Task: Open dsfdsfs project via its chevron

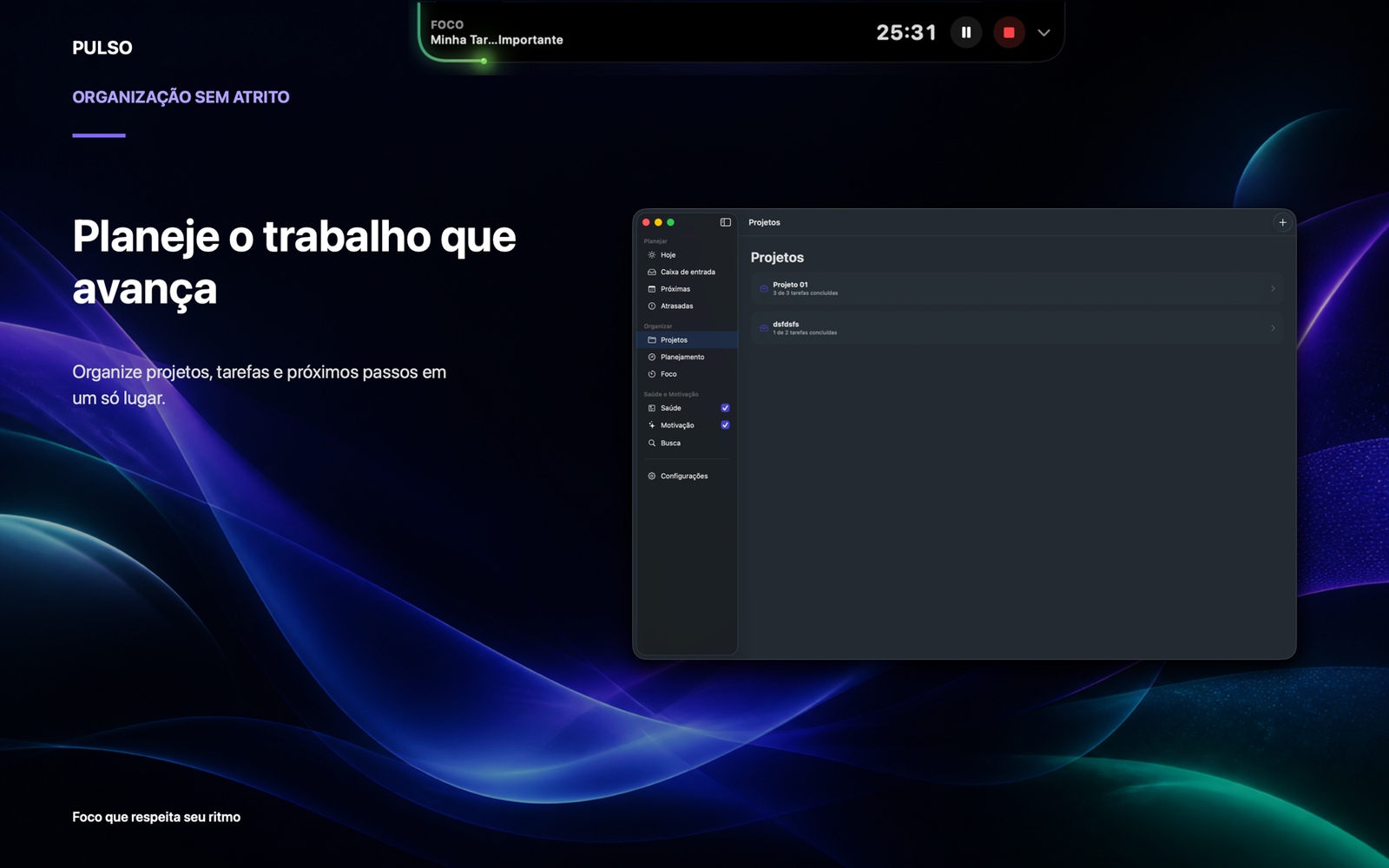Action: click(x=1273, y=328)
